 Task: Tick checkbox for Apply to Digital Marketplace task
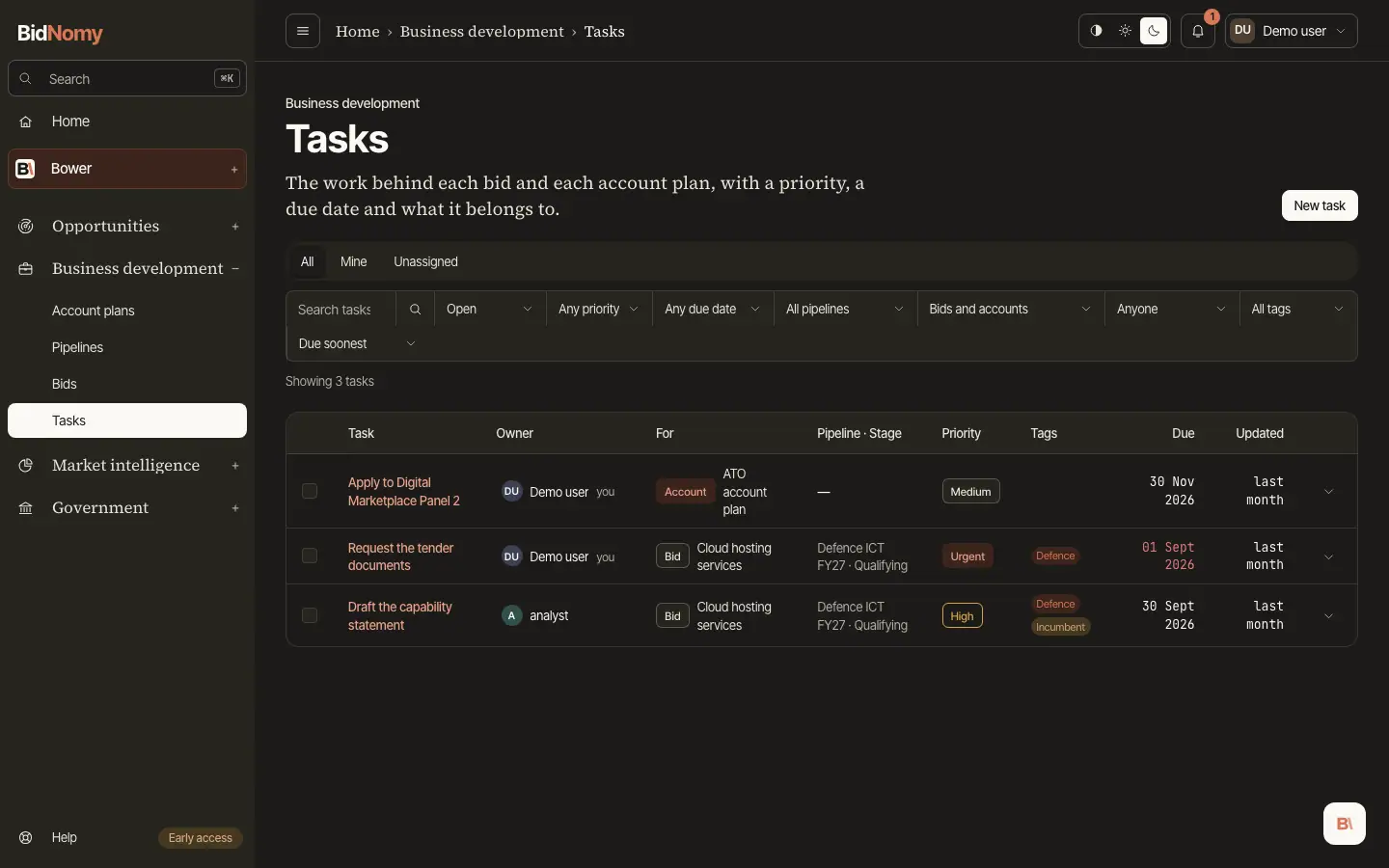(x=310, y=491)
